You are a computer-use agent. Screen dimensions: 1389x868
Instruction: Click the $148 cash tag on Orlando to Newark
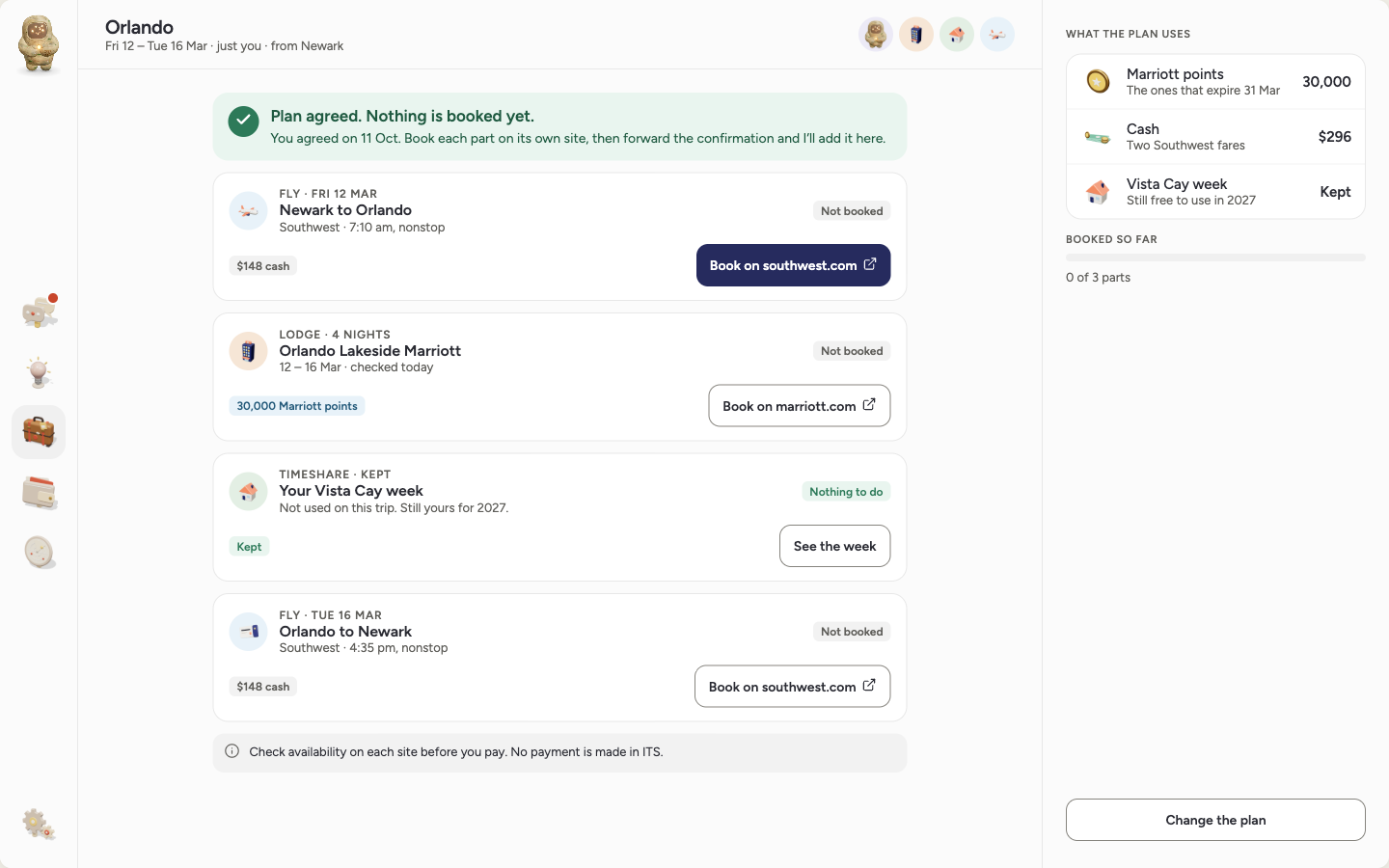262,687
